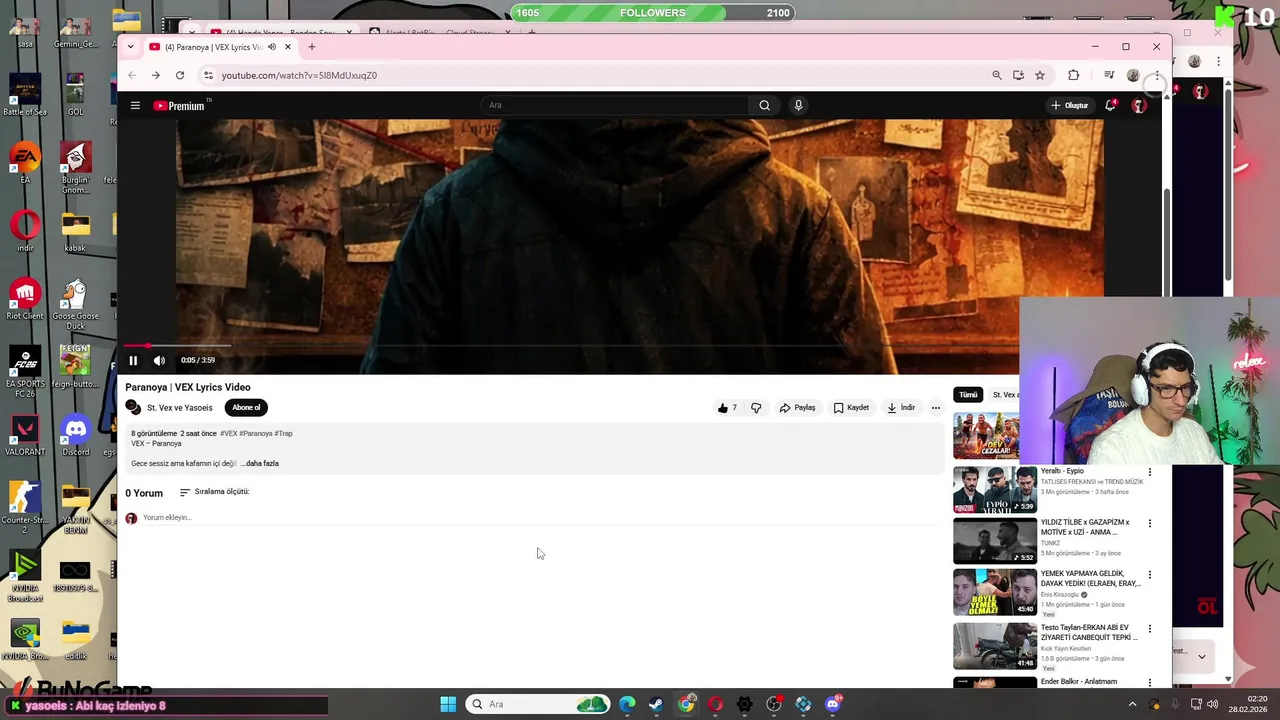
Task: Start voice search with the microphone icon
Action: pyautogui.click(x=798, y=105)
